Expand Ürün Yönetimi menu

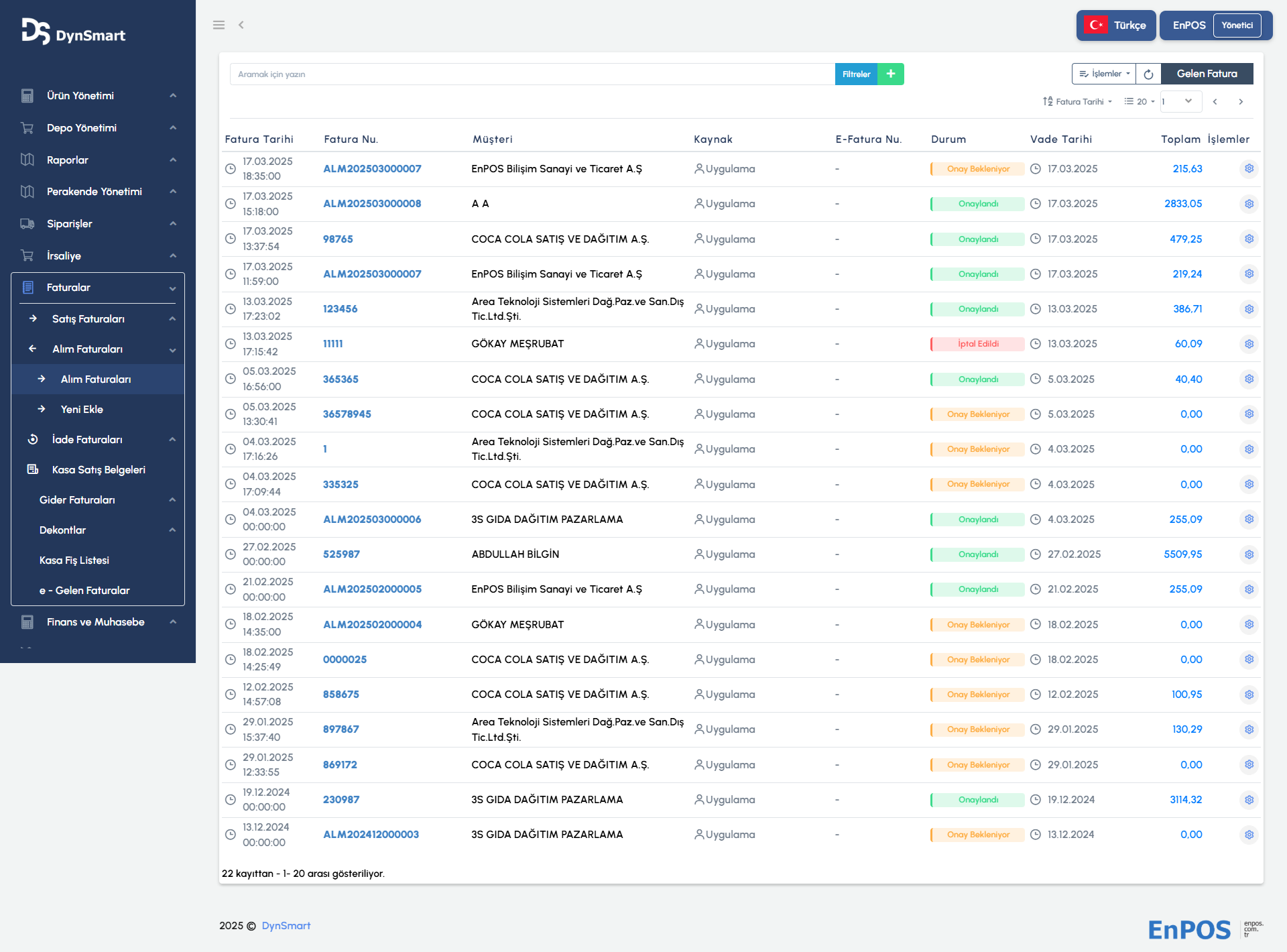tap(98, 96)
